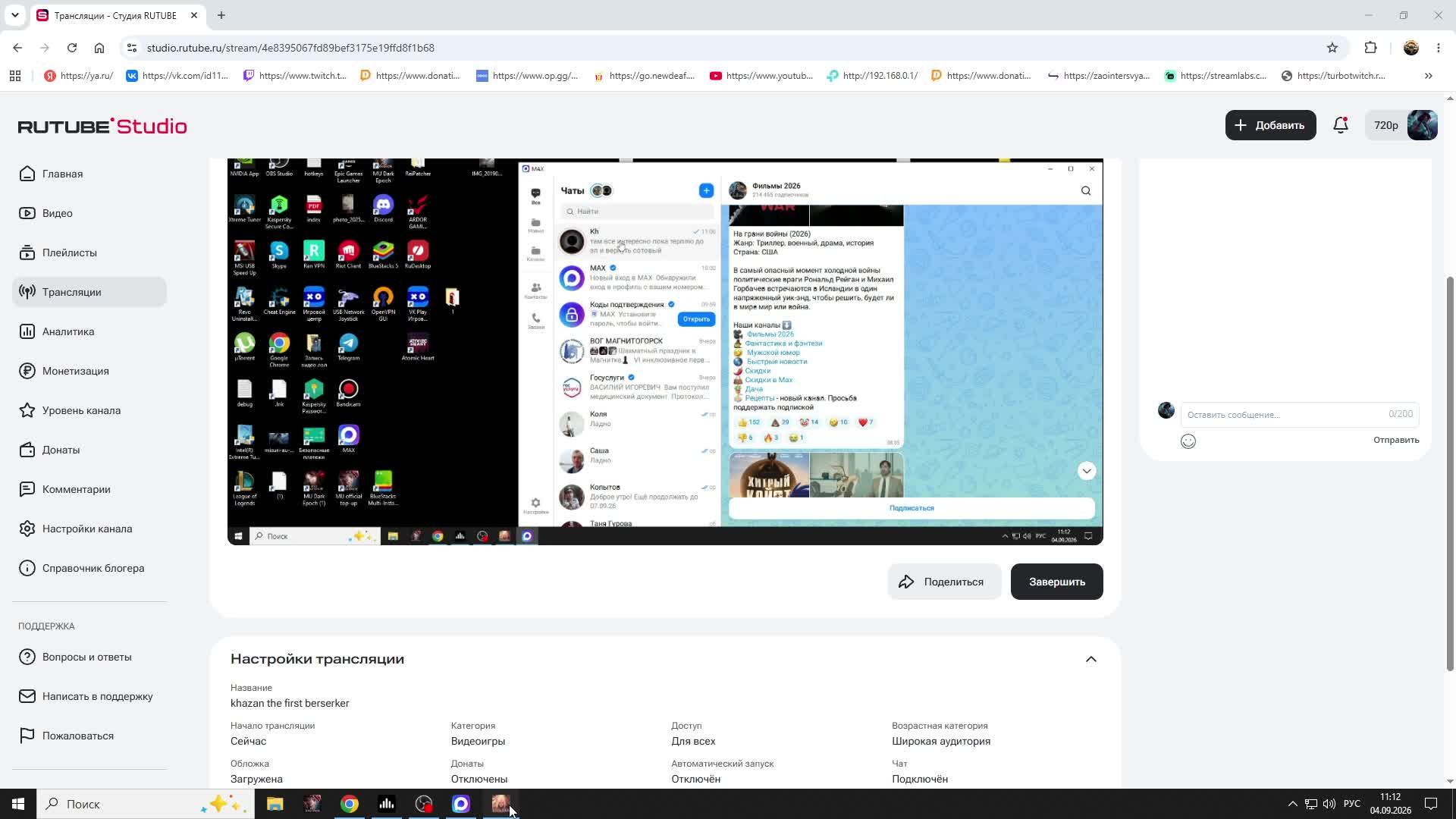Open the turbotwitch bookmark
The height and width of the screenshot is (819, 1456).
pyautogui.click(x=1333, y=76)
